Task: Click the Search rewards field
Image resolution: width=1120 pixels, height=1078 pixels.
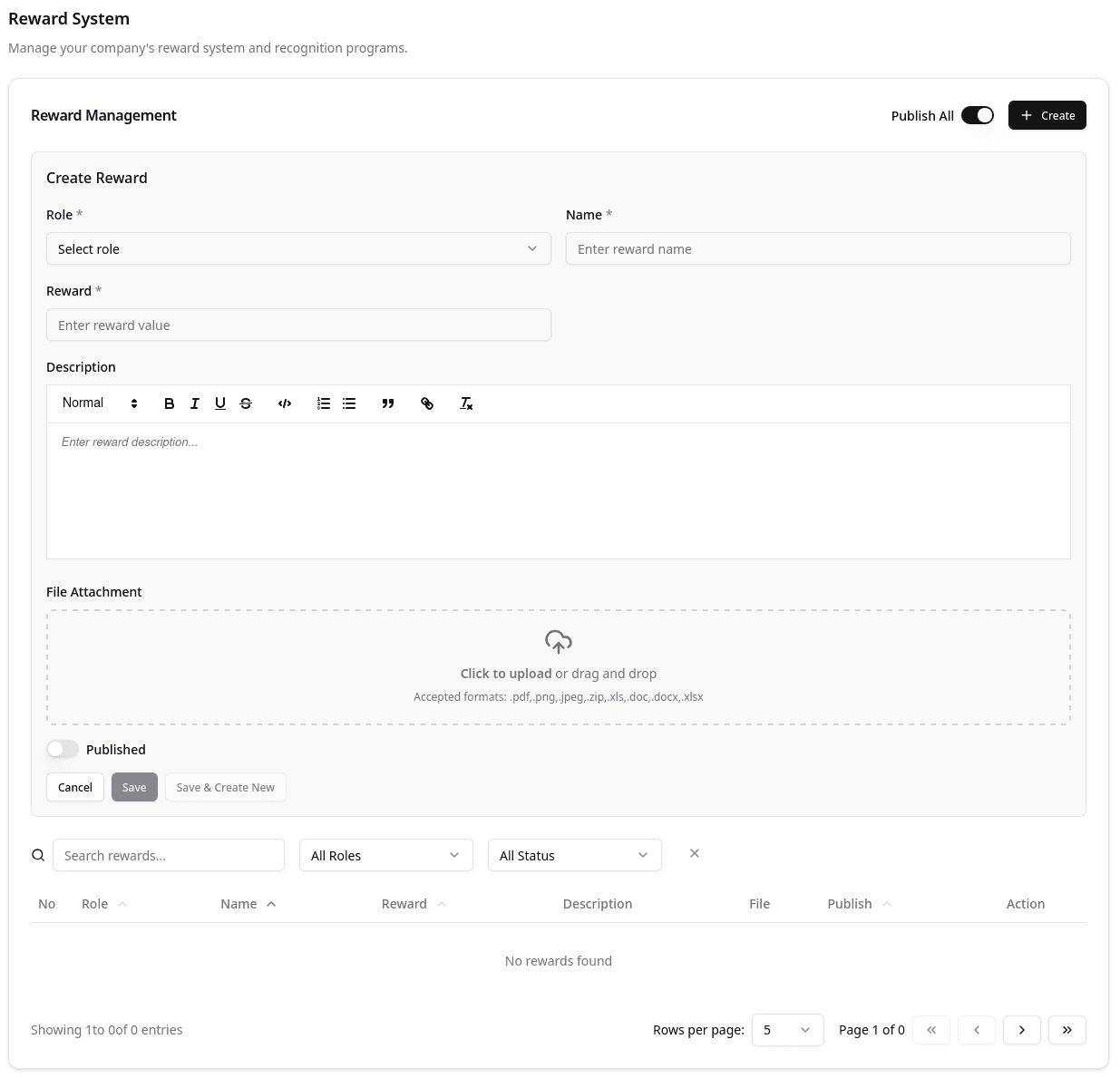Action: coord(169,855)
